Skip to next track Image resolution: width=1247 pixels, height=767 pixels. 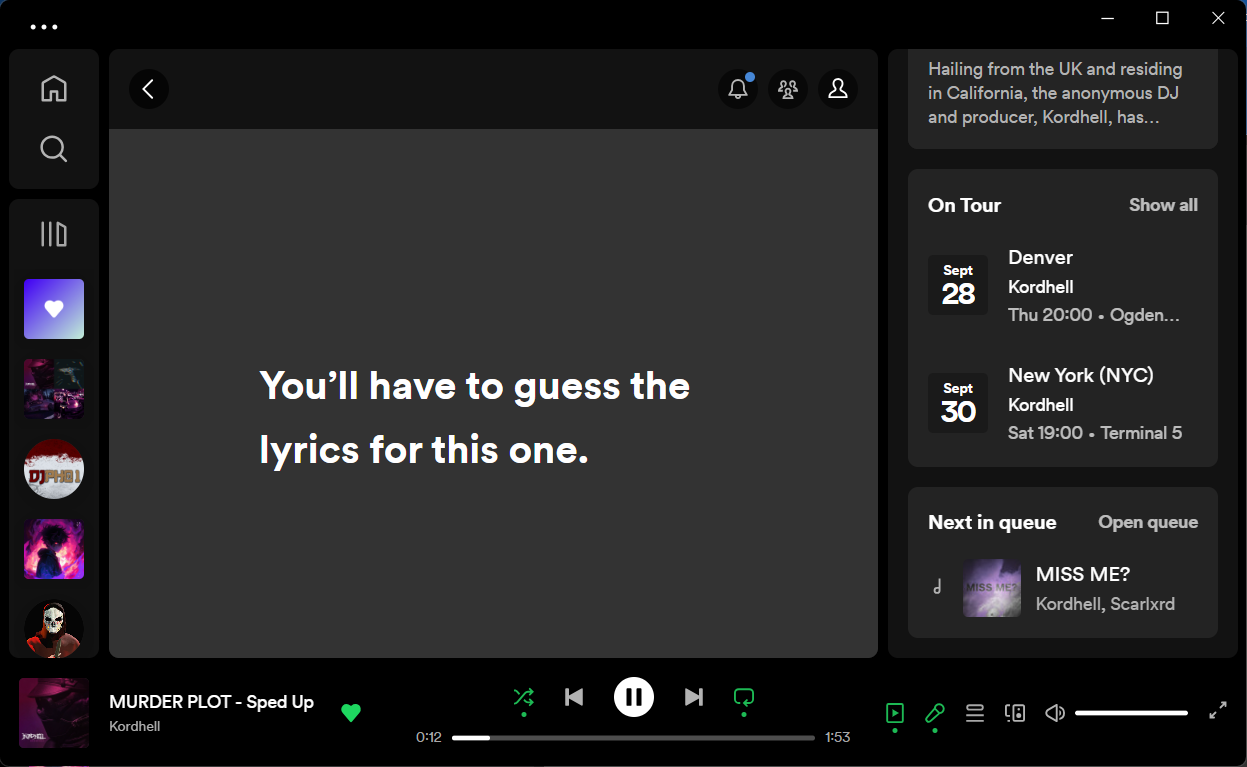693,697
